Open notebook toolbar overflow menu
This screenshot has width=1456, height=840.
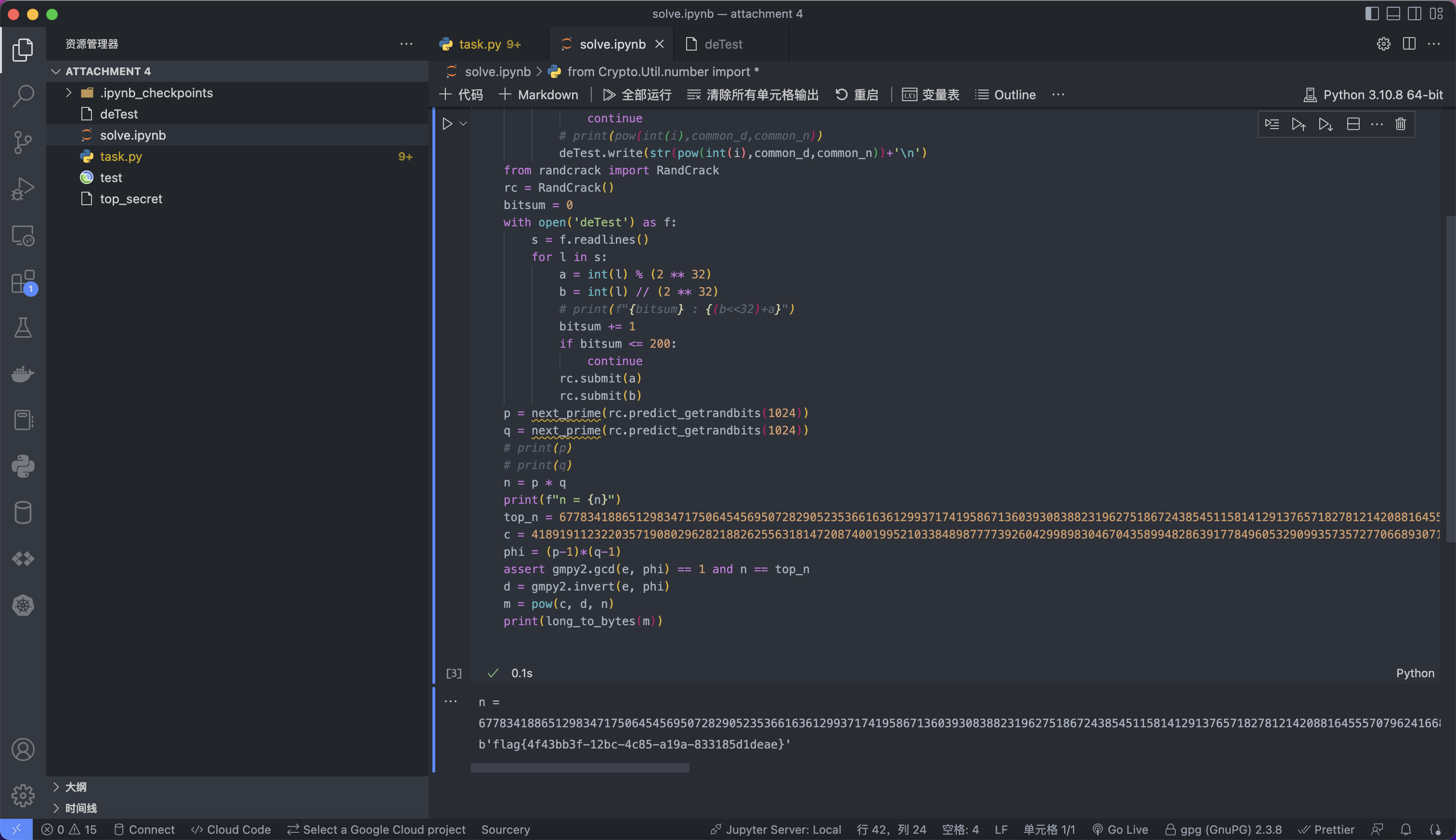[1057, 94]
